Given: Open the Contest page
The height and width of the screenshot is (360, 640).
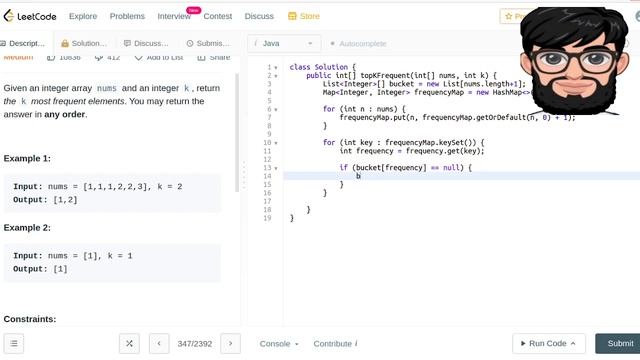Looking at the screenshot, I should click(x=218, y=16).
